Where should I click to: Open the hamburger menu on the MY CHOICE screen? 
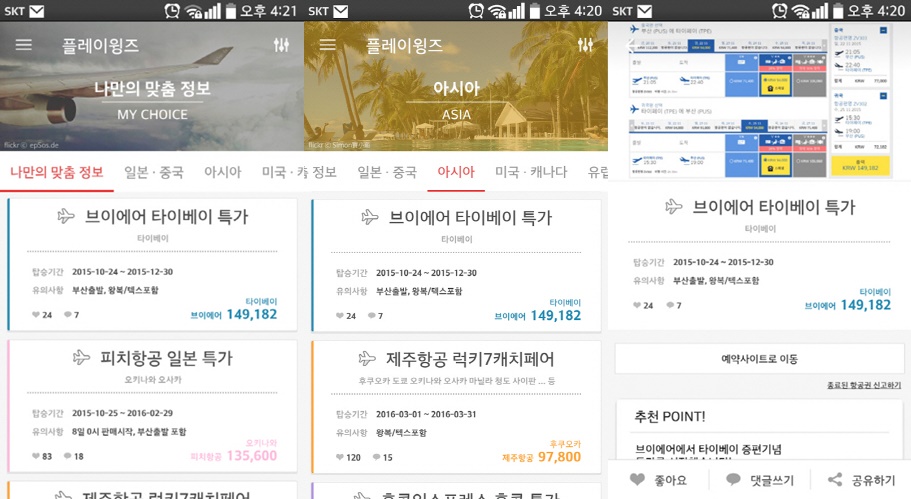click(24, 45)
